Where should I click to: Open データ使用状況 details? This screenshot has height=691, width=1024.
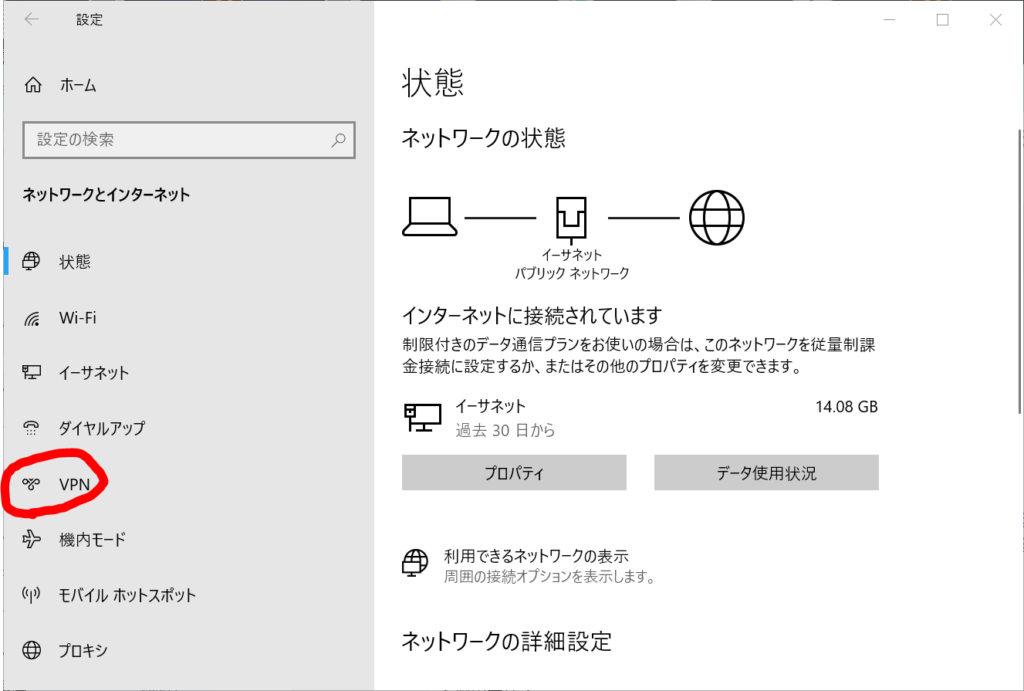pos(766,472)
